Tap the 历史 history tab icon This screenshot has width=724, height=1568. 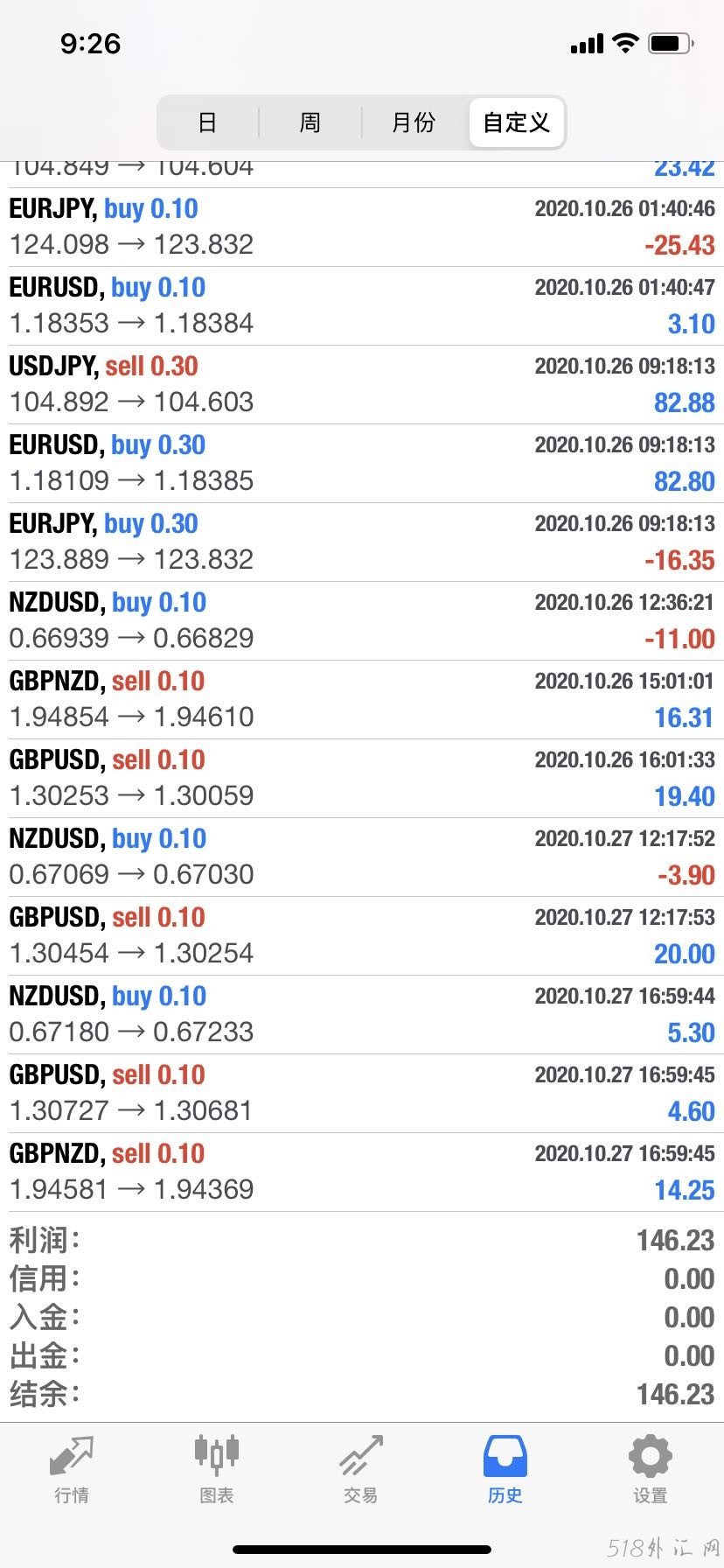click(x=505, y=1456)
